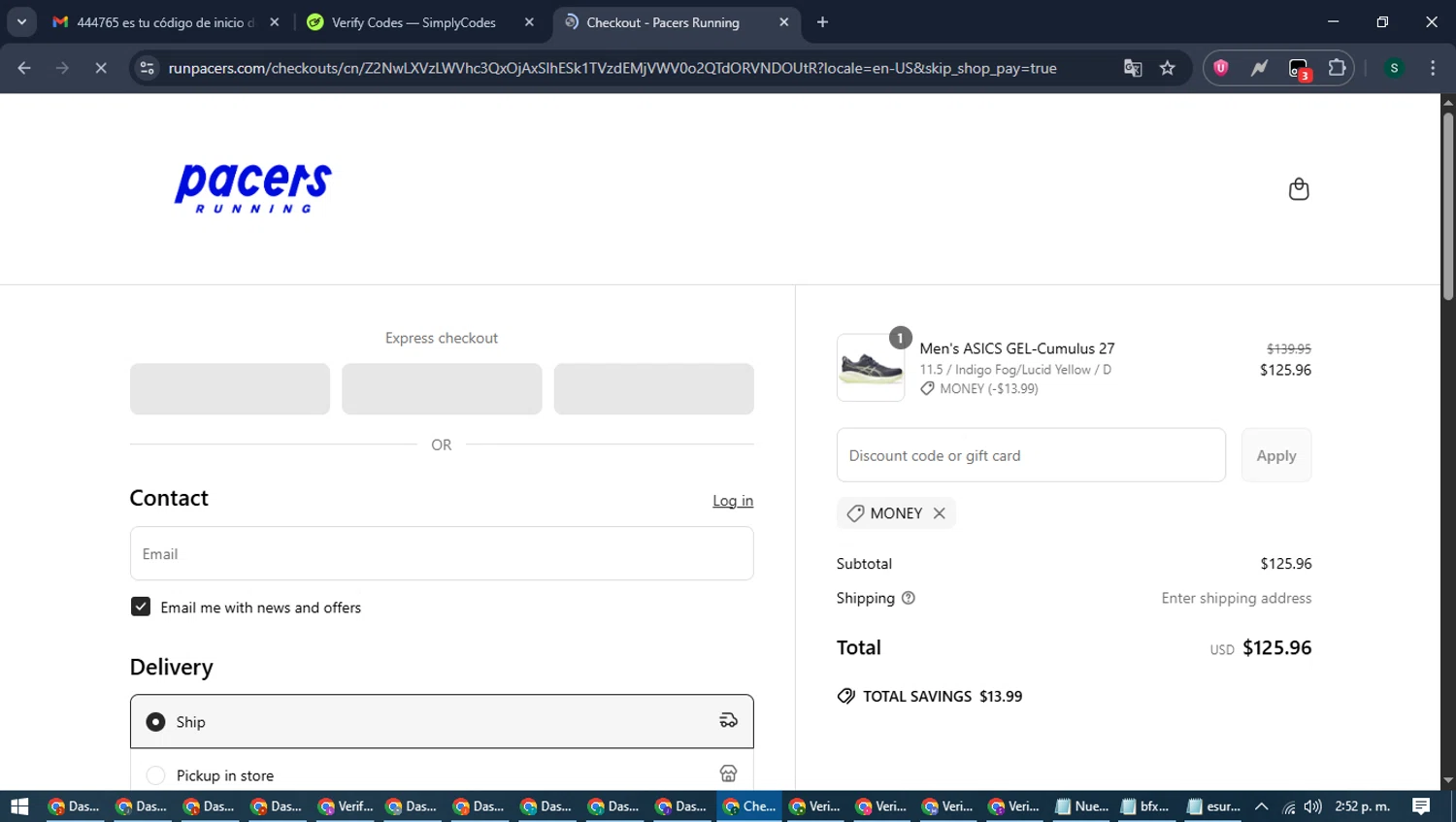Click the page vertical scrollbar thumb
Viewport: 1456px width, 822px height.
(x=1448, y=206)
